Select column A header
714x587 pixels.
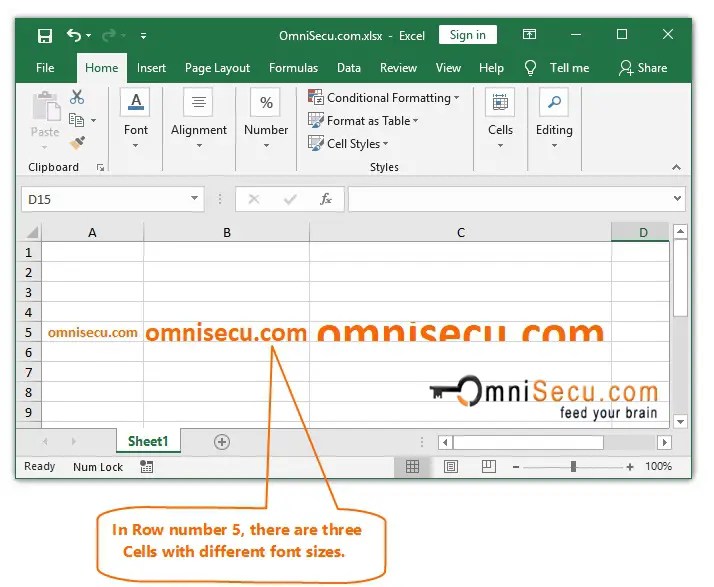[x=92, y=233]
